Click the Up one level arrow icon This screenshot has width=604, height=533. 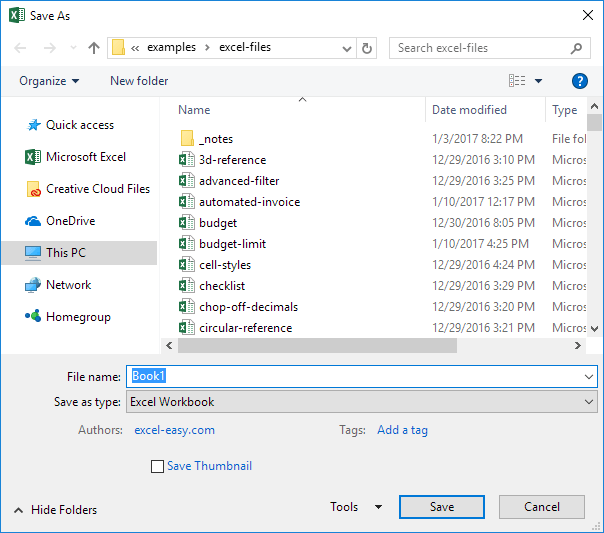tap(94, 48)
